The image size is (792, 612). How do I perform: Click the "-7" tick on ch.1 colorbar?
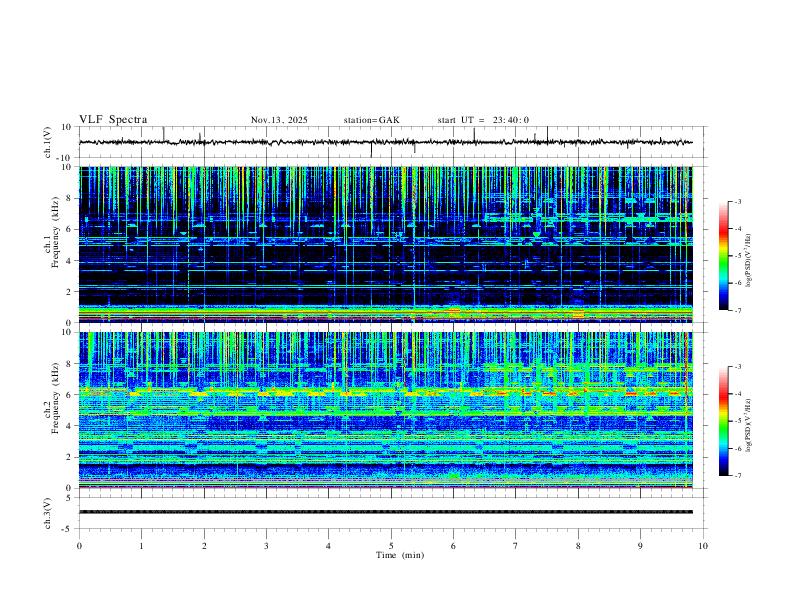click(738, 311)
